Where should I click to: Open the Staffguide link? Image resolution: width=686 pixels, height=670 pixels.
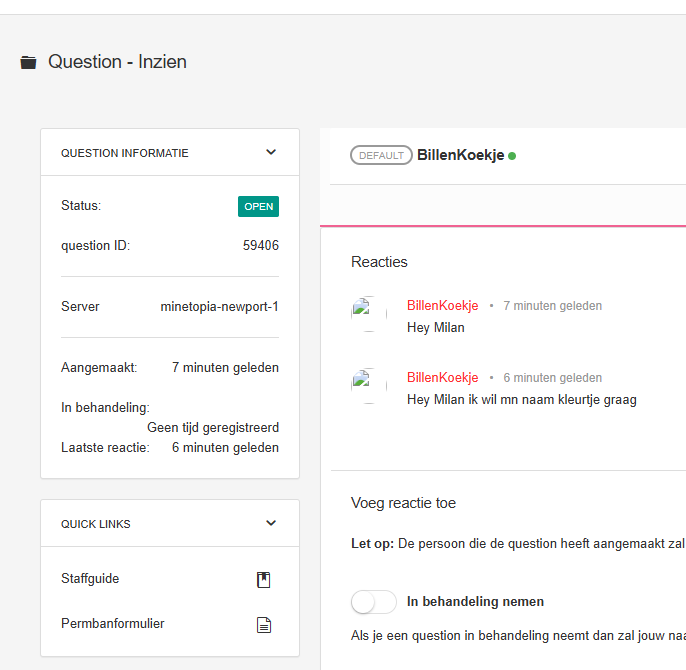tap(90, 579)
